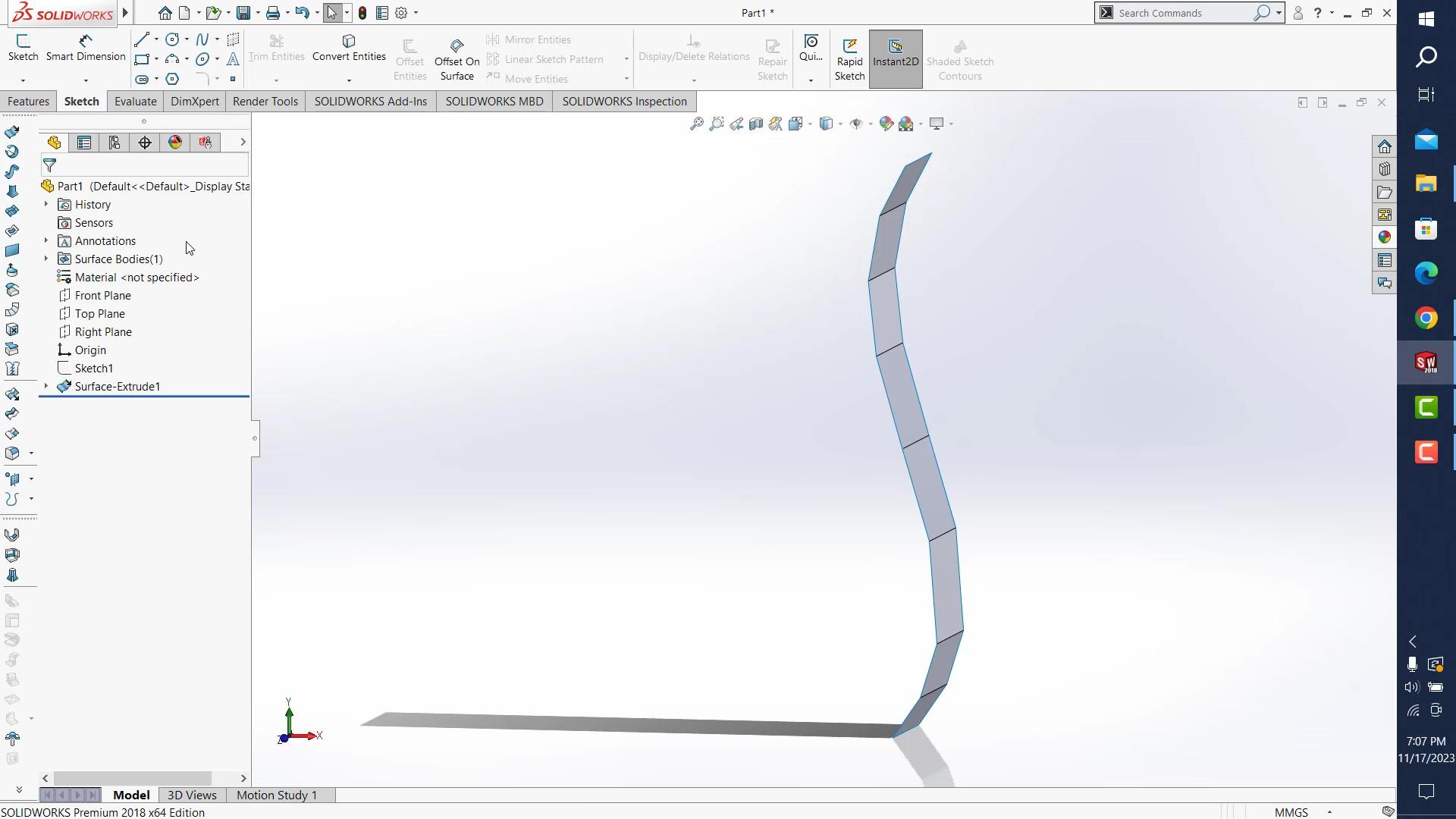Select the Line sketch tool

pyautogui.click(x=142, y=39)
